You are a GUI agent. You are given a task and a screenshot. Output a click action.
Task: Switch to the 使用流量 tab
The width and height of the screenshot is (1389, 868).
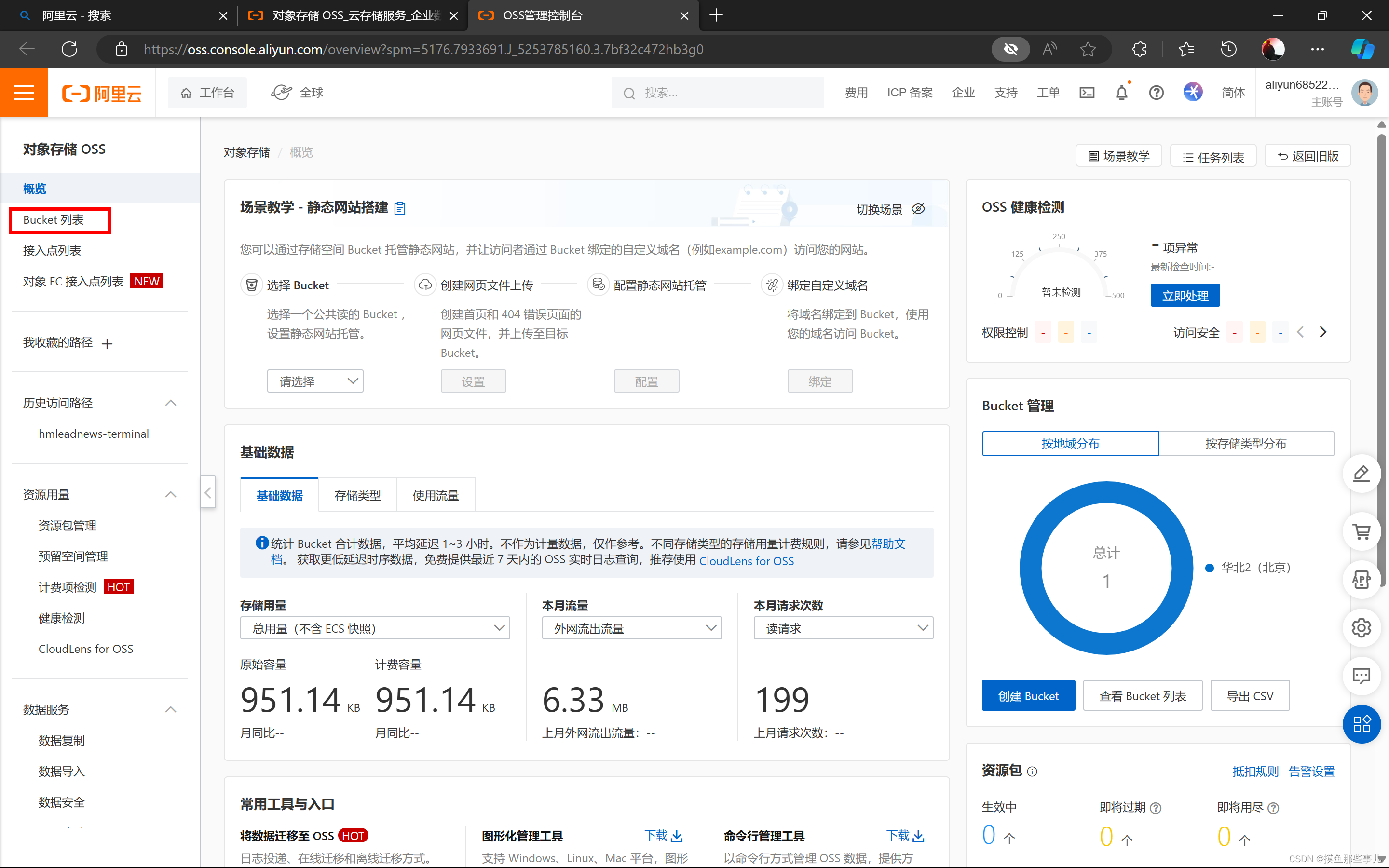436,495
